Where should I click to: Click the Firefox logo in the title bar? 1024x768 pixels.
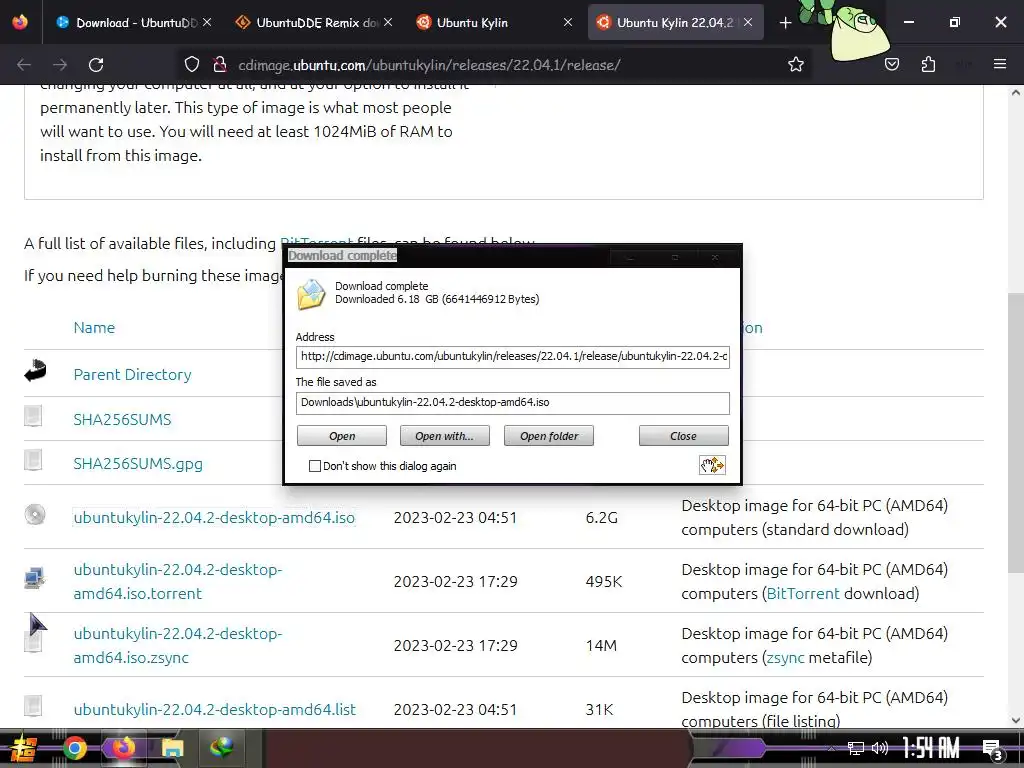pos(20,22)
